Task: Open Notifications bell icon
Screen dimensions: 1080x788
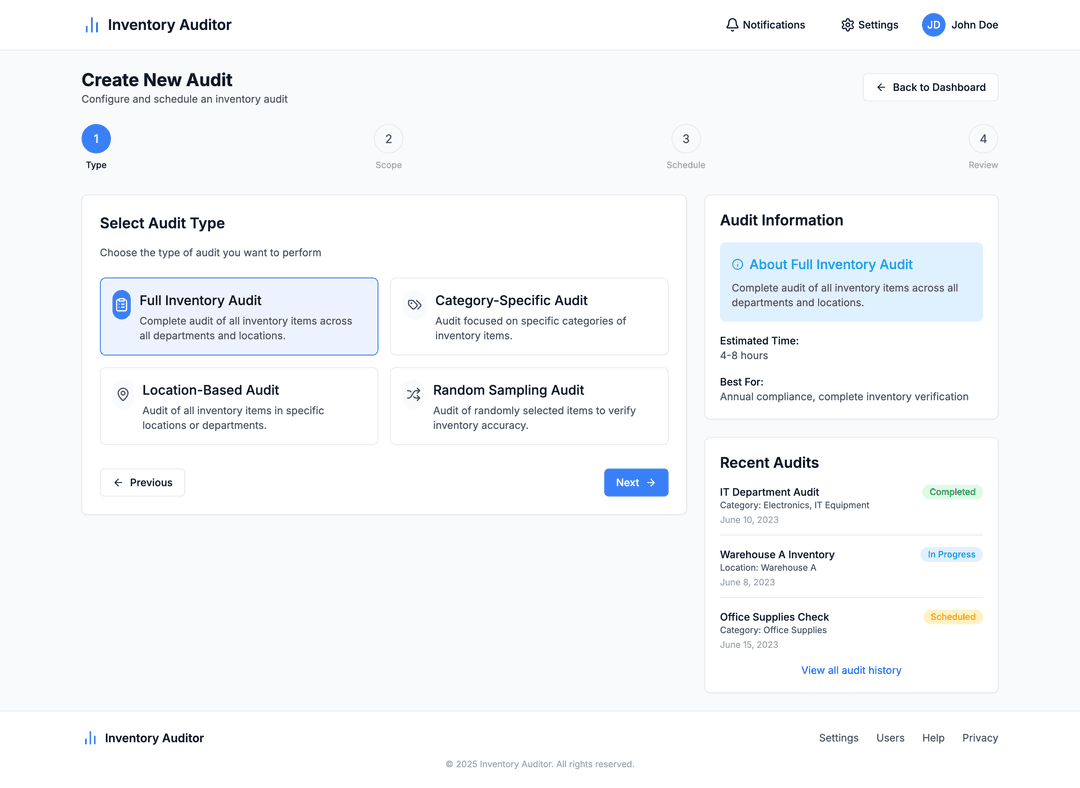Action: tap(732, 25)
